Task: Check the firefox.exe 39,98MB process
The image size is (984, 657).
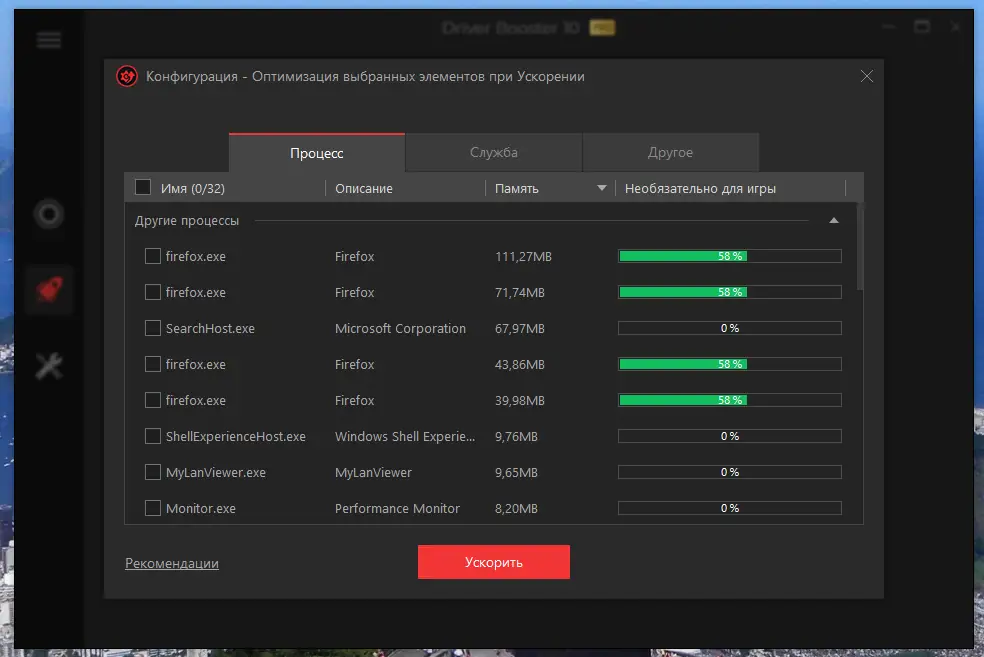Action: pos(152,400)
